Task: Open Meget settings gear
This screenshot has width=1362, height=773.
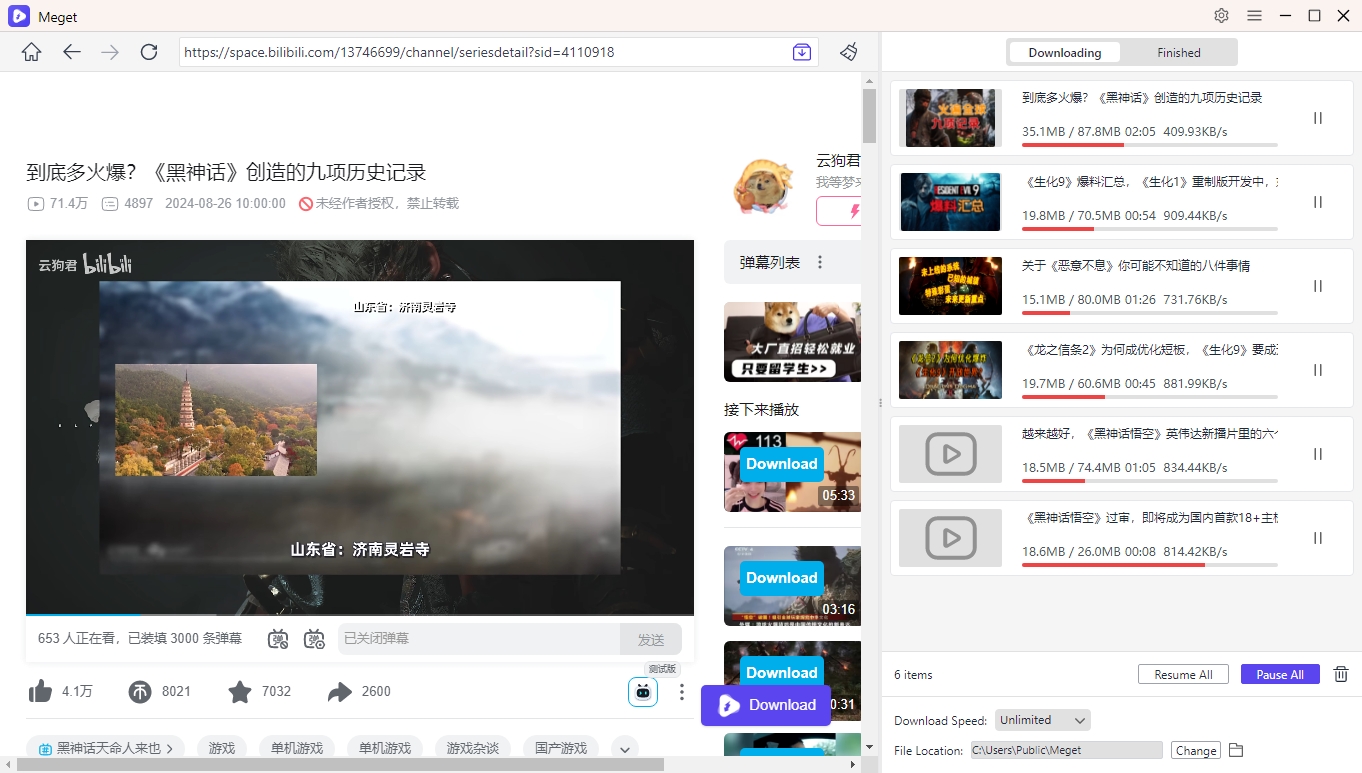Action: click(x=1221, y=16)
